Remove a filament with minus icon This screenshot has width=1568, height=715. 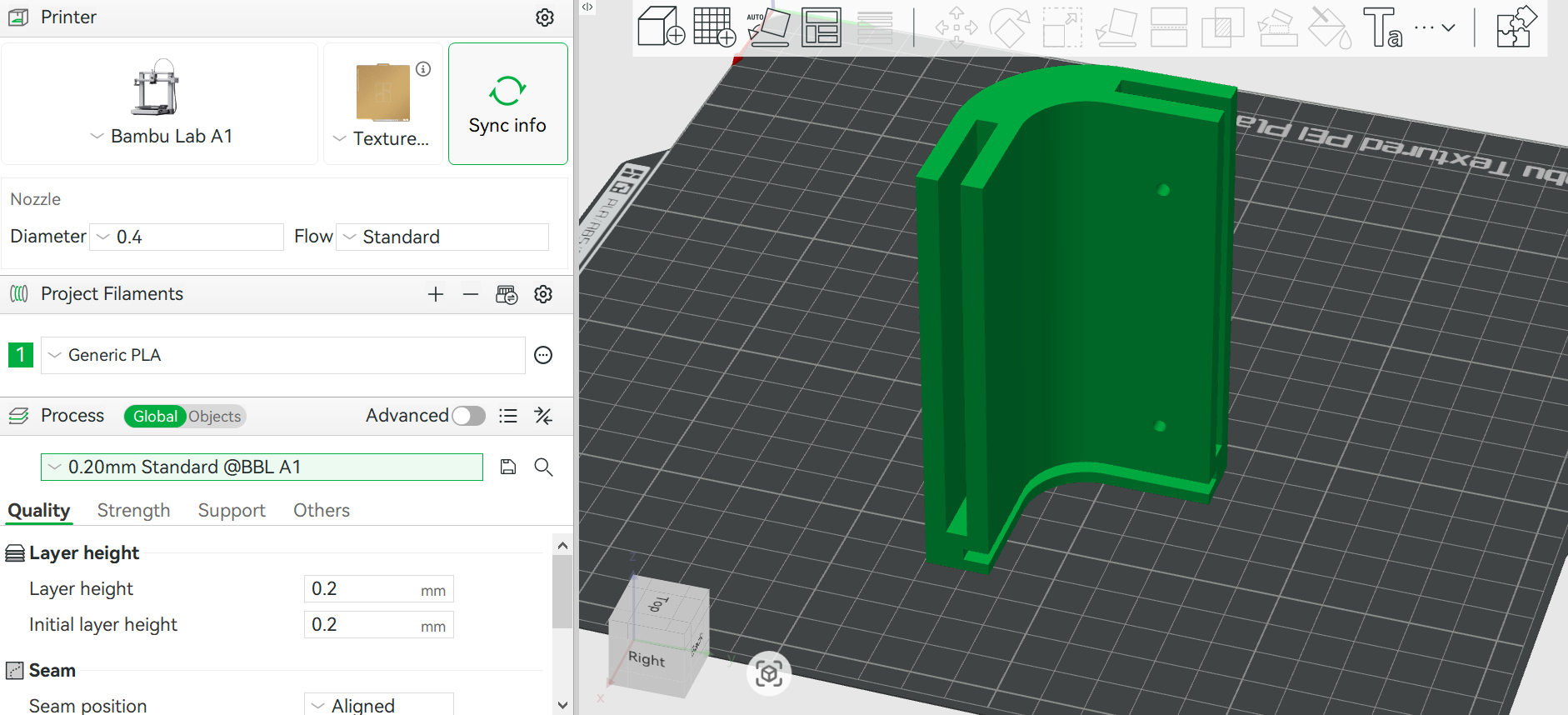[x=471, y=294]
